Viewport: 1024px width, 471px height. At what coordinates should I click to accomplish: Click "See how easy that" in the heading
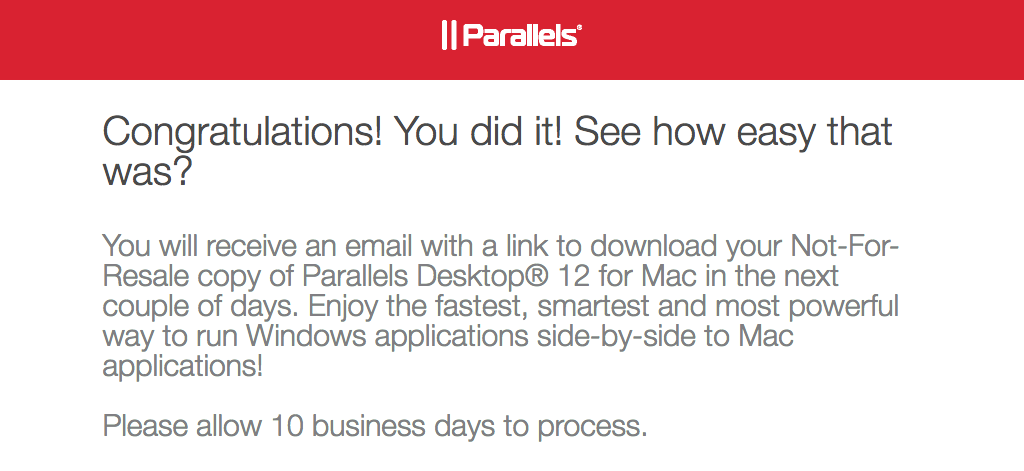[x=734, y=132]
